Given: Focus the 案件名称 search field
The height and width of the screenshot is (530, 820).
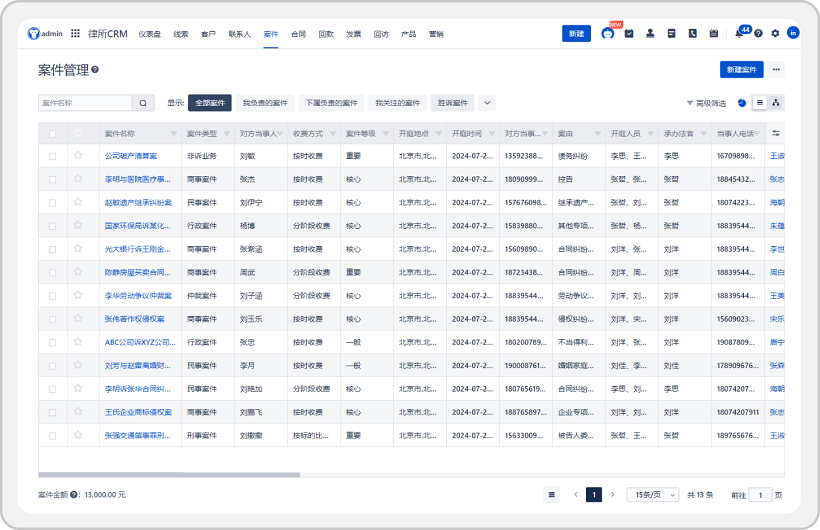Looking at the screenshot, I should [85, 103].
